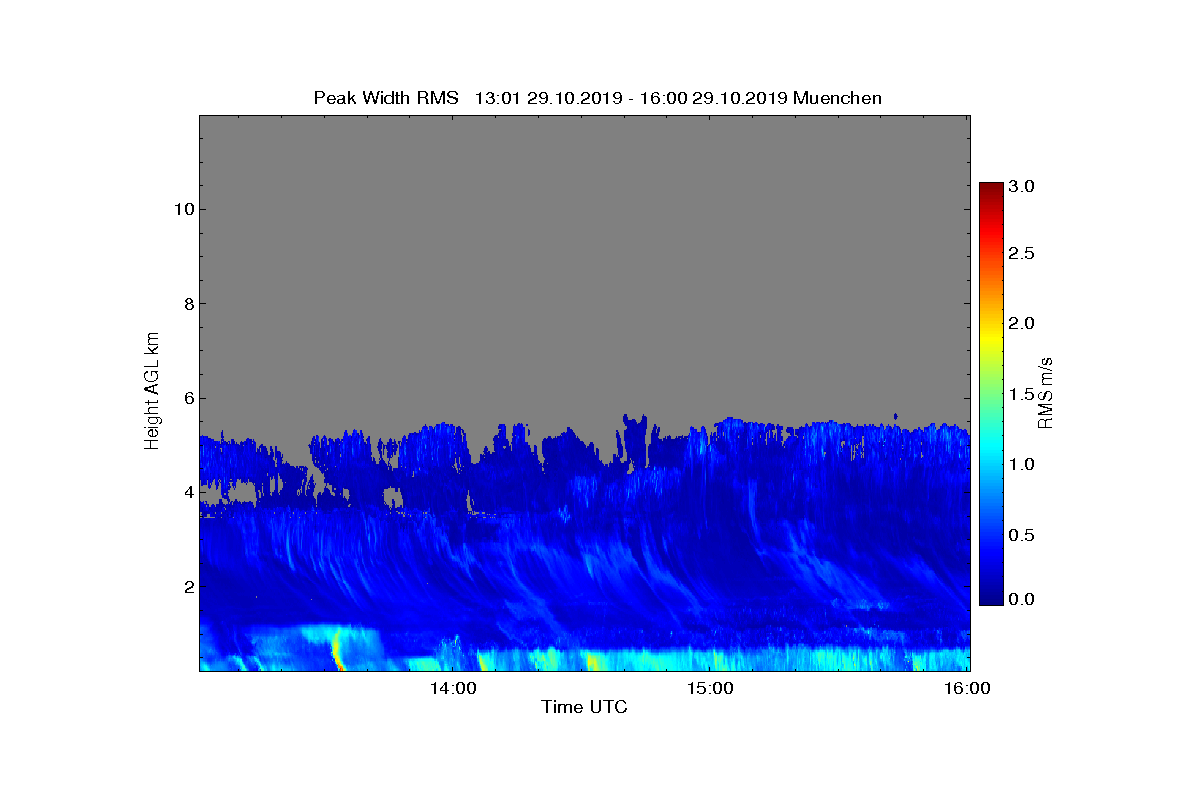Click the station name "Muenchen"
Screen dimensions: 1200x800
point(837,98)
